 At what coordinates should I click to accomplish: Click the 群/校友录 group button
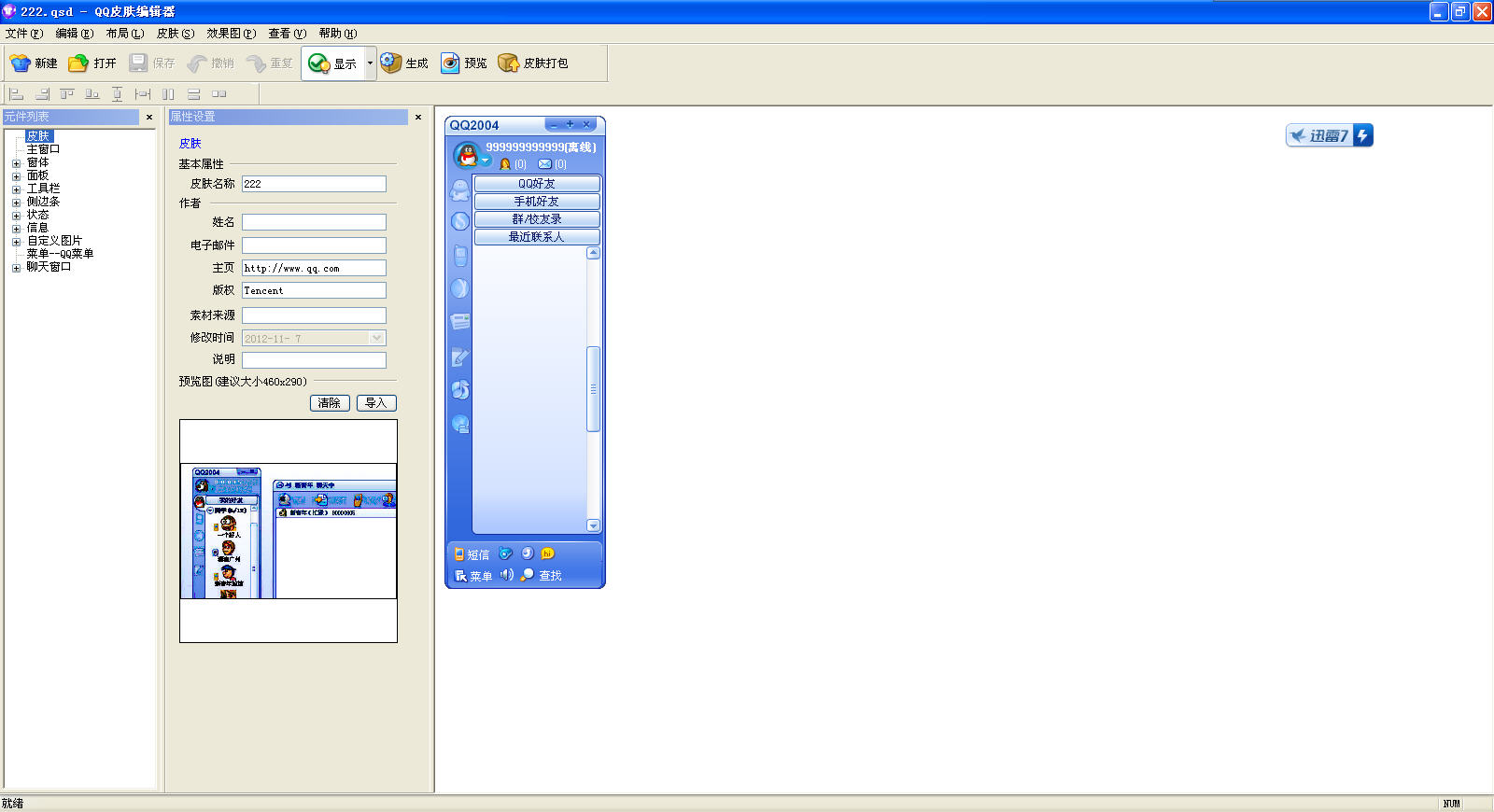tap(537, 219)
